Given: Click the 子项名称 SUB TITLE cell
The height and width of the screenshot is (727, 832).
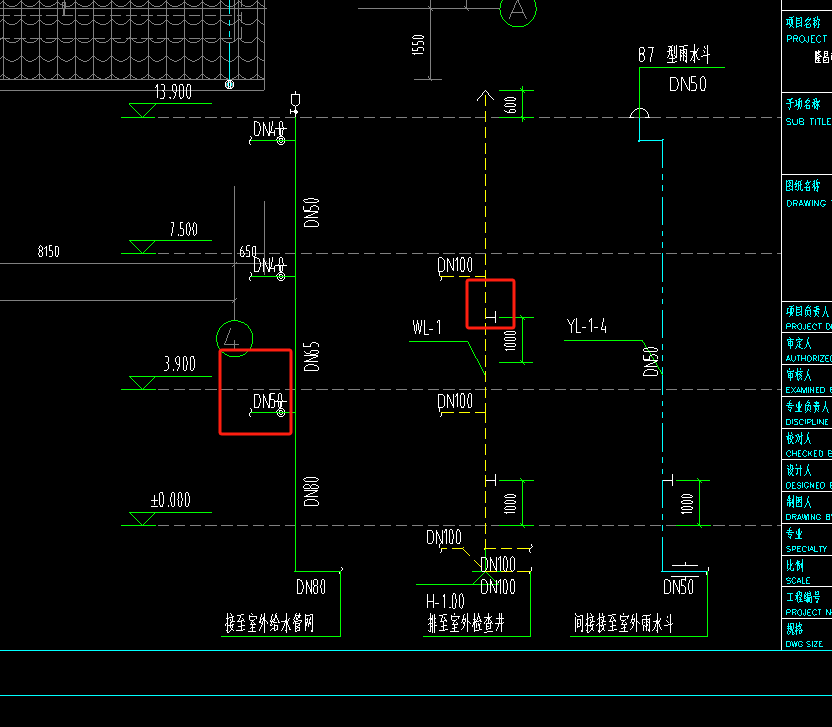Looking at the screenshot, I should click(x=807, y=133).
